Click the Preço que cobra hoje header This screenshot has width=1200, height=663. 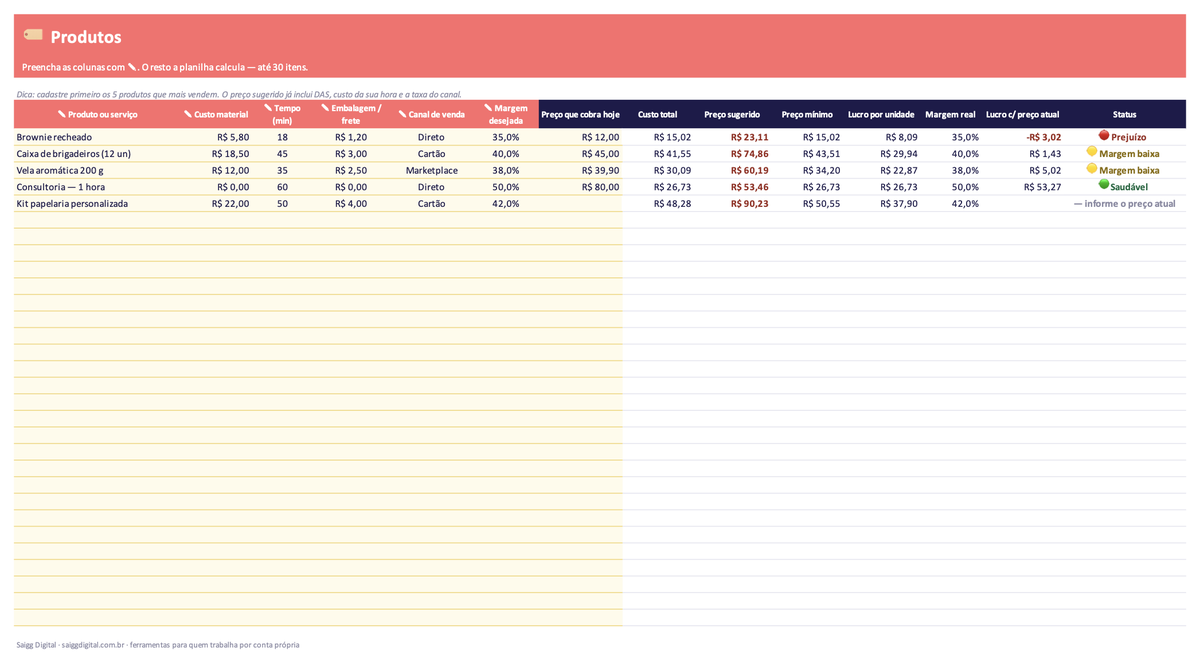[x=580, y=114]
